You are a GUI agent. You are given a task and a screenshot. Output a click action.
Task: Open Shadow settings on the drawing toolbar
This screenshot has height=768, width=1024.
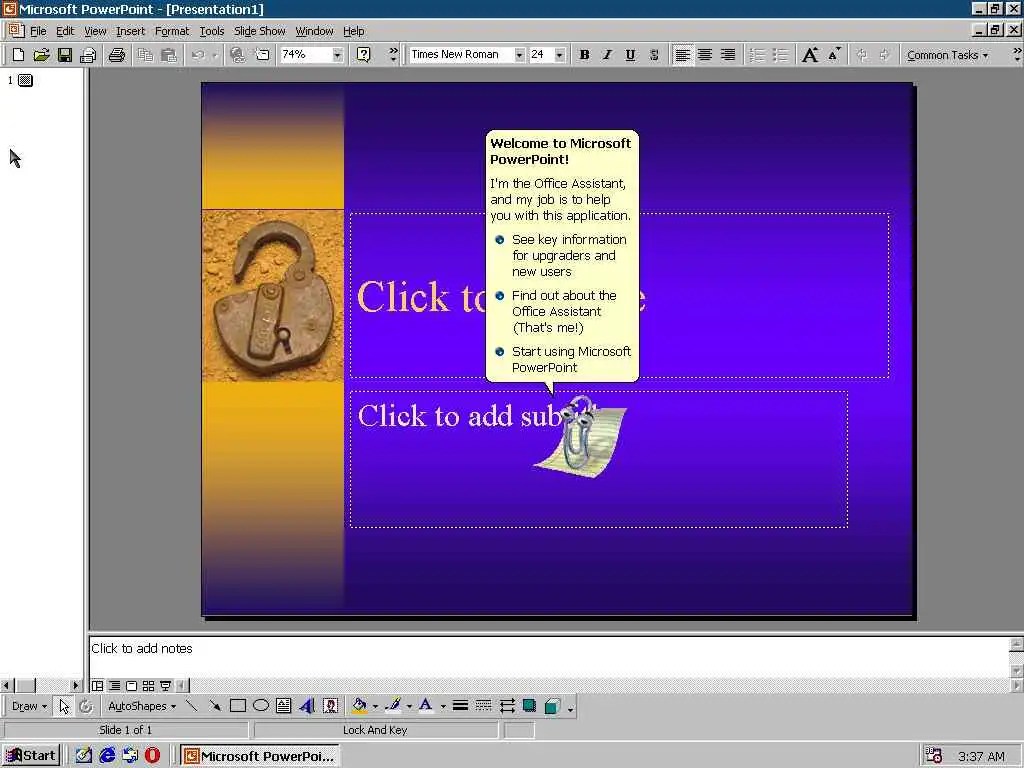pos(530,706)
